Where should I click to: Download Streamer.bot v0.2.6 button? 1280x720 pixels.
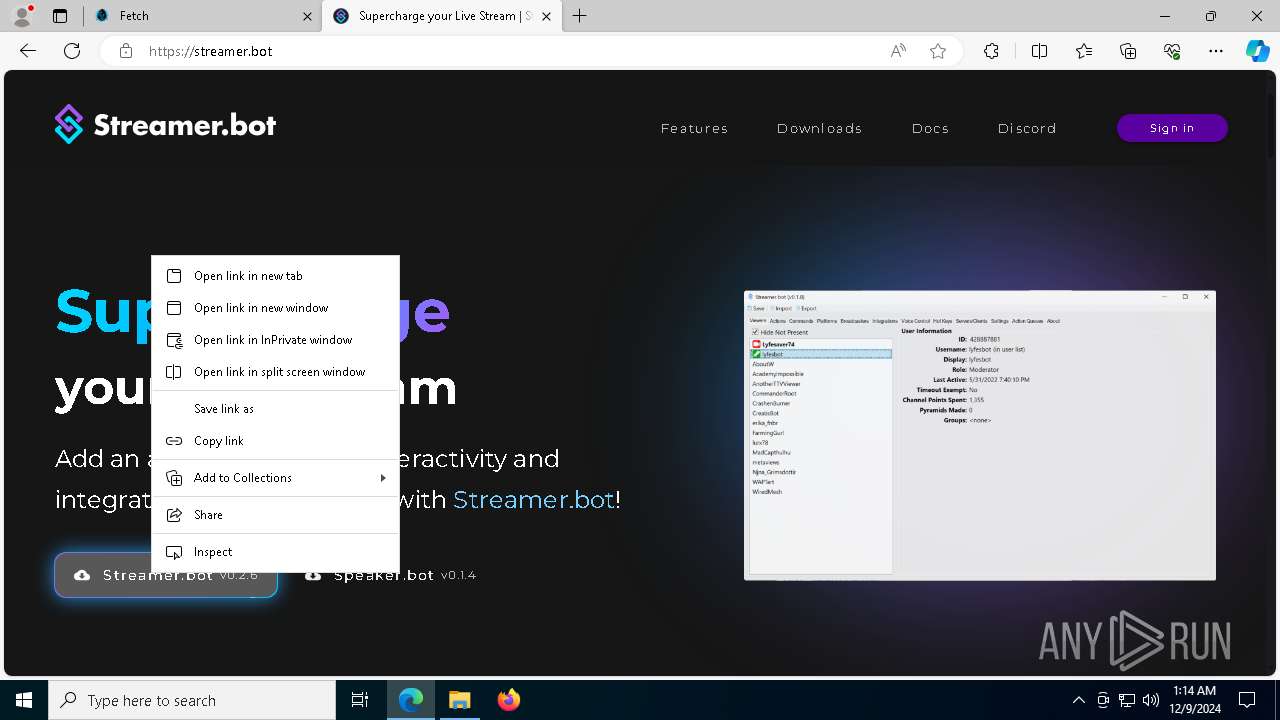click(166, 575)
